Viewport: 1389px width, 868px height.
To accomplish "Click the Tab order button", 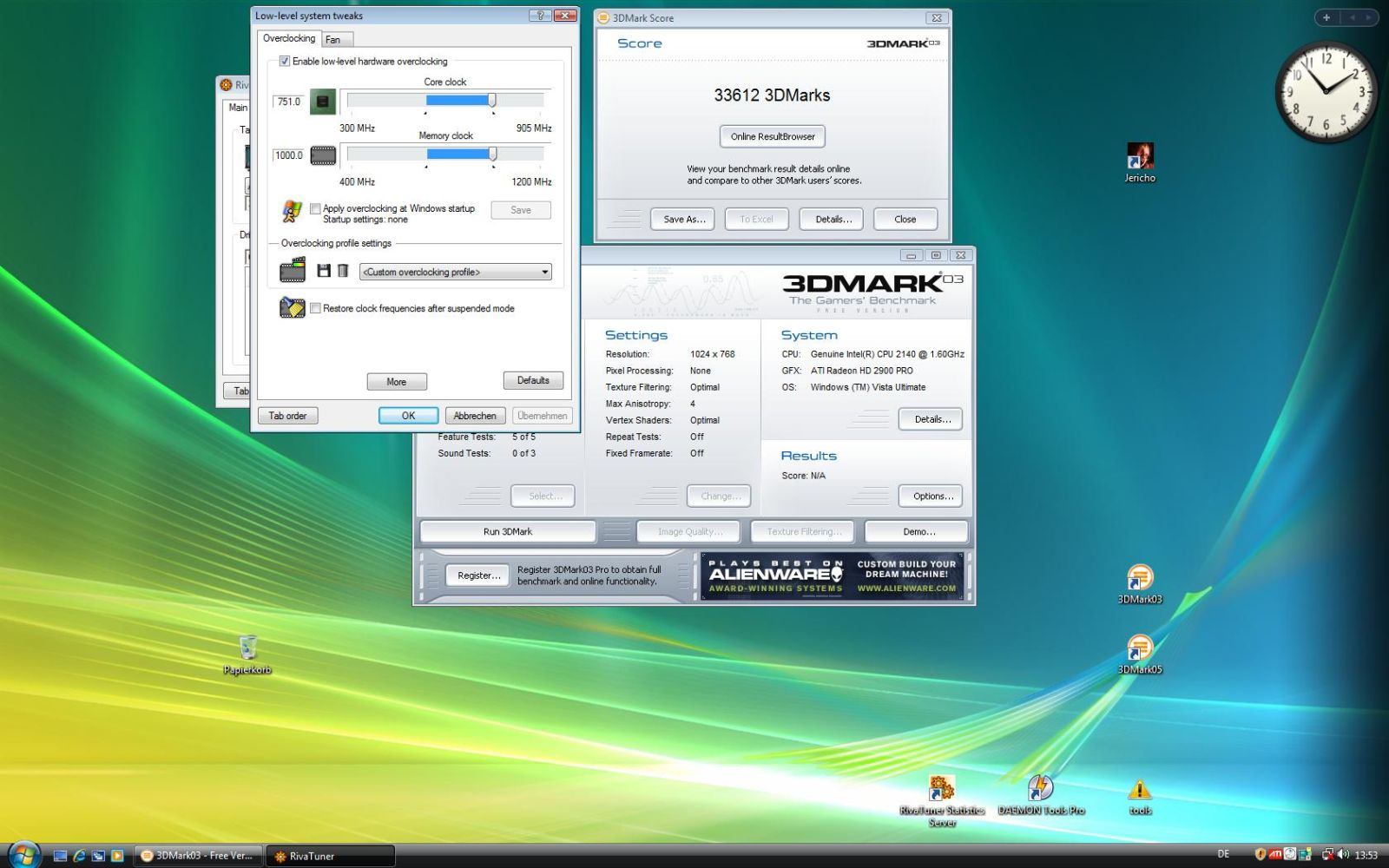I will [287, 416].
